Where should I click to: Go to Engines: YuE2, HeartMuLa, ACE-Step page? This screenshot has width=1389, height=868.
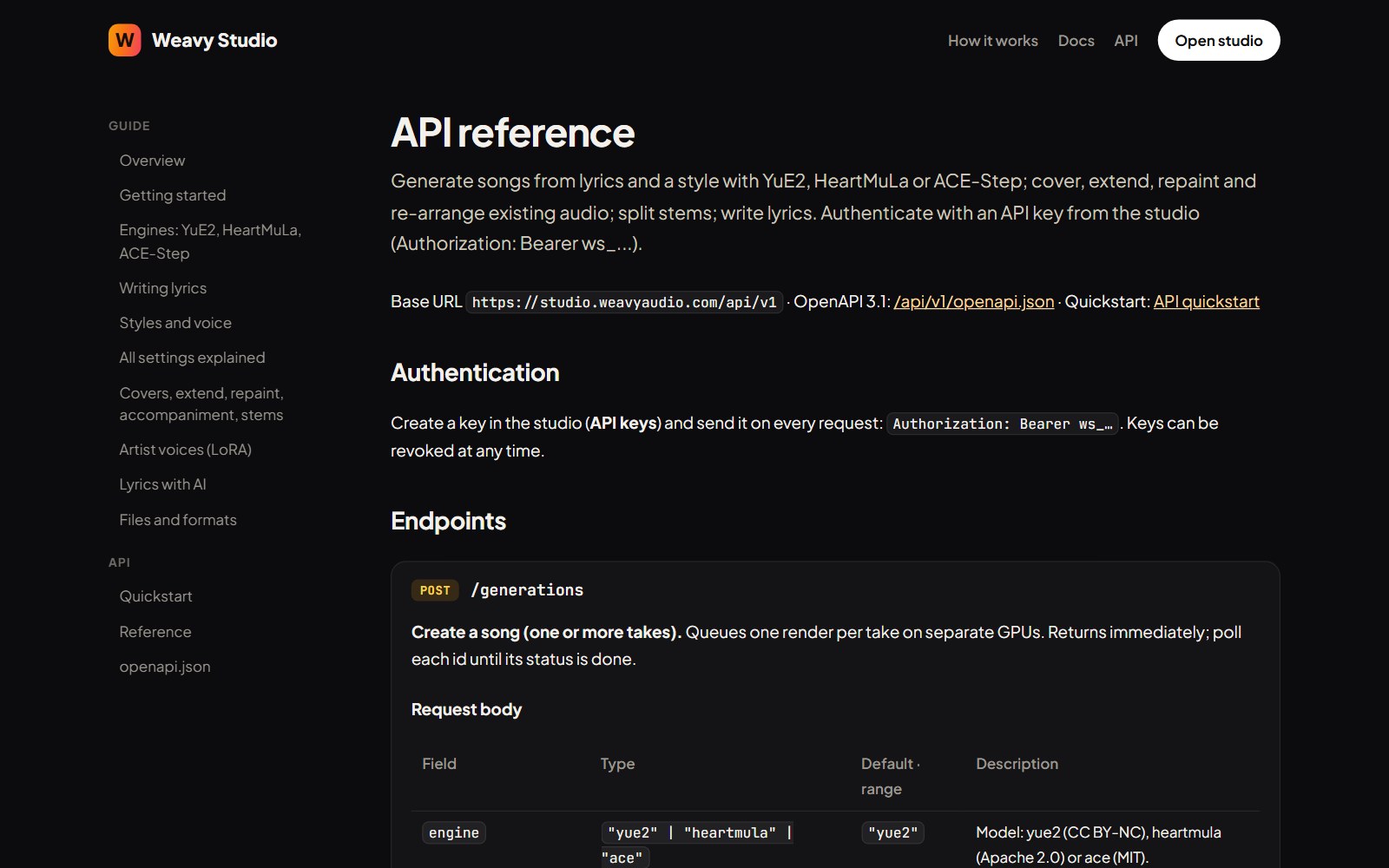point(210,241)
